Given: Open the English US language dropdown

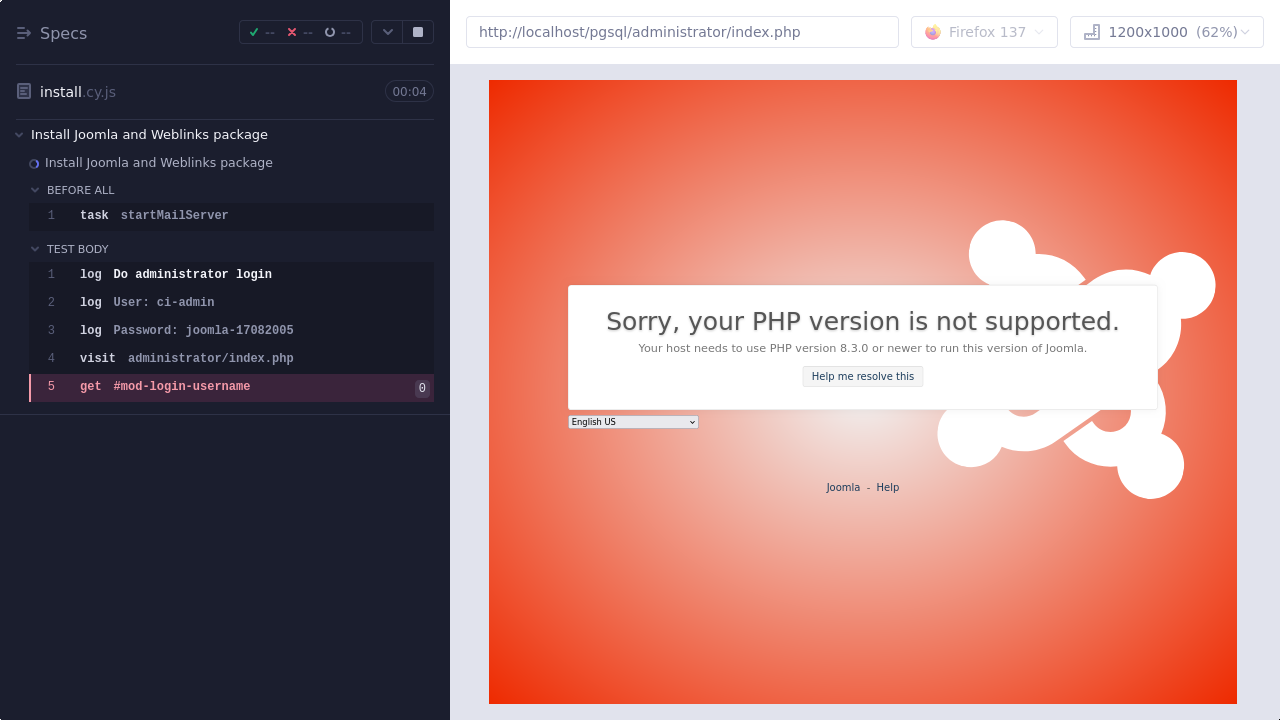Looking at the screenshot, I should coord(633,422).
